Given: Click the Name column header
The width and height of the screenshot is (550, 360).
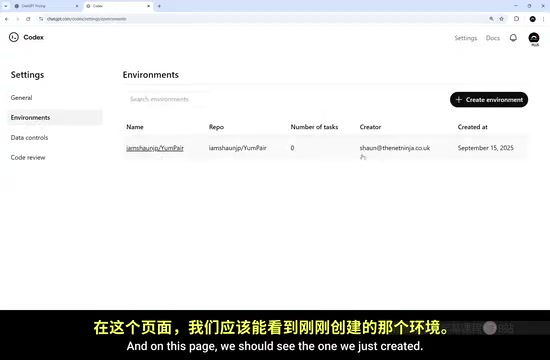Looking at the screenshot, I should [135, 127].
